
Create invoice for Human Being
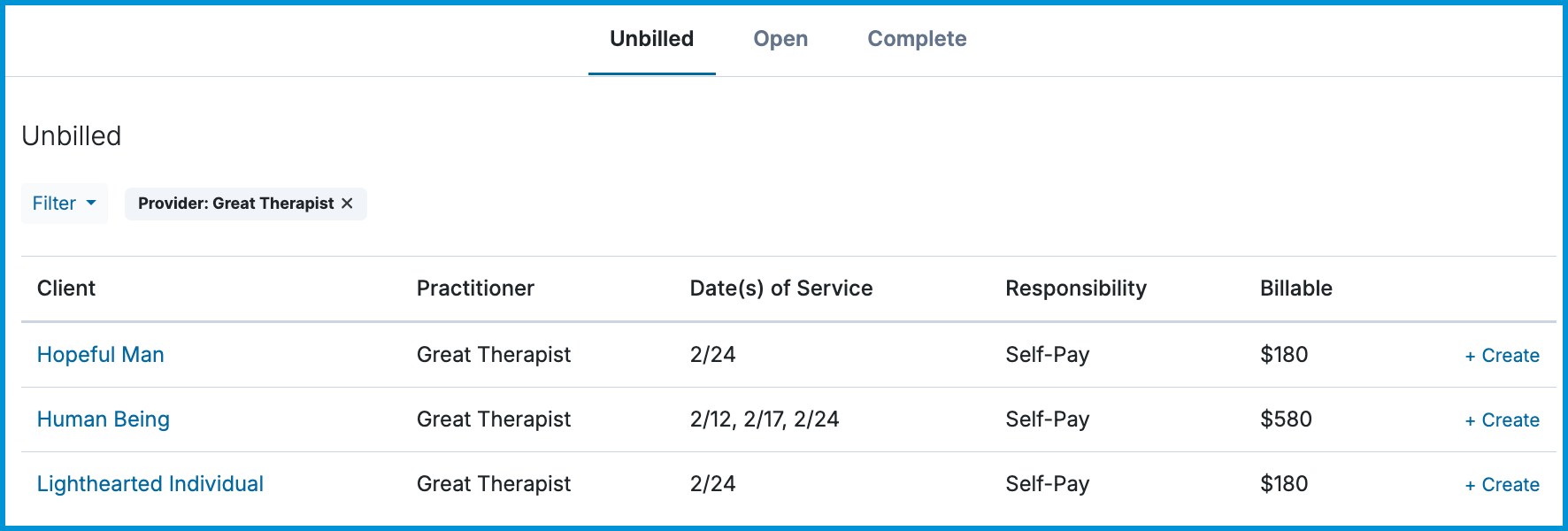point(1502,420)
